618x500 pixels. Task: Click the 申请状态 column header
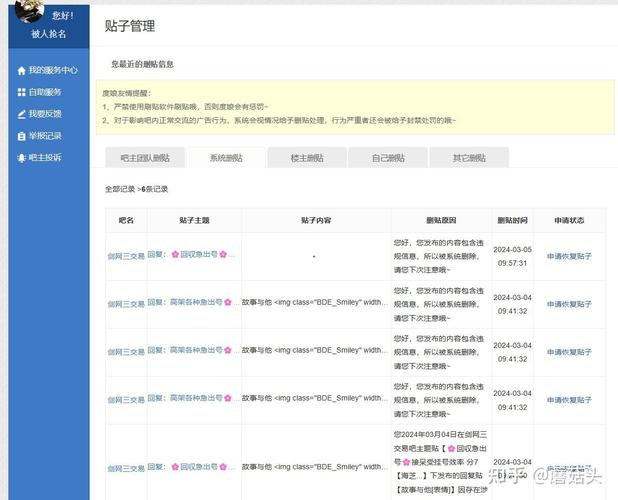[569, 220]
